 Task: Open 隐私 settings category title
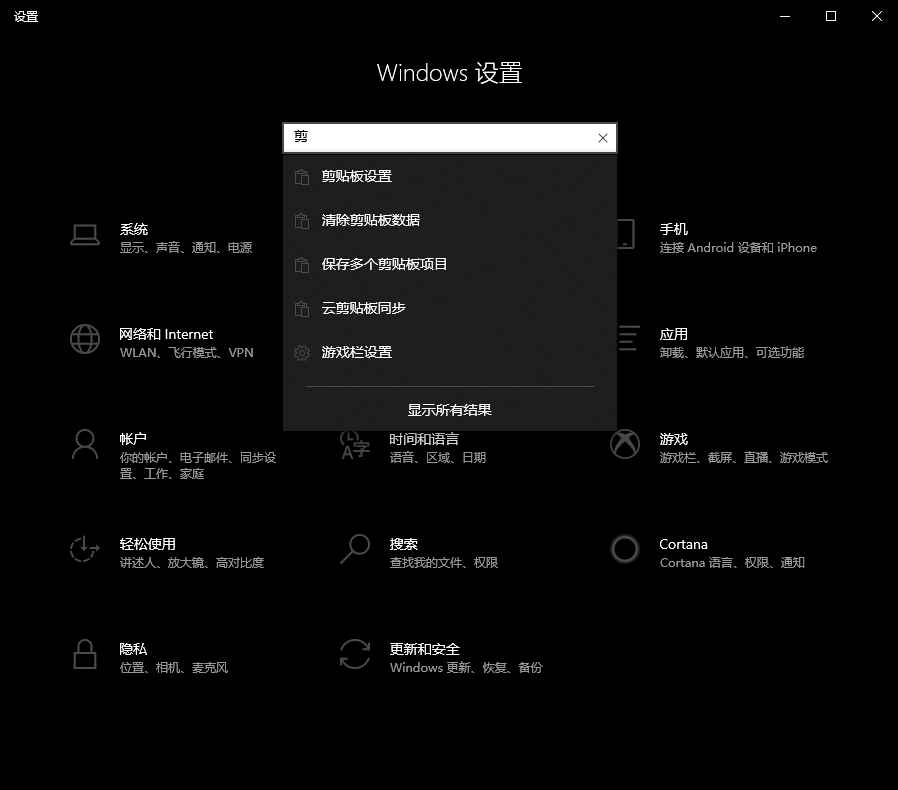point(133,649)
